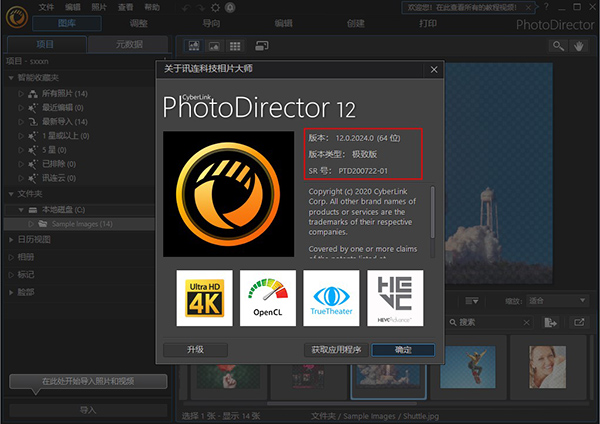Click the OK (确定) button in About dialog

point(403,349)
